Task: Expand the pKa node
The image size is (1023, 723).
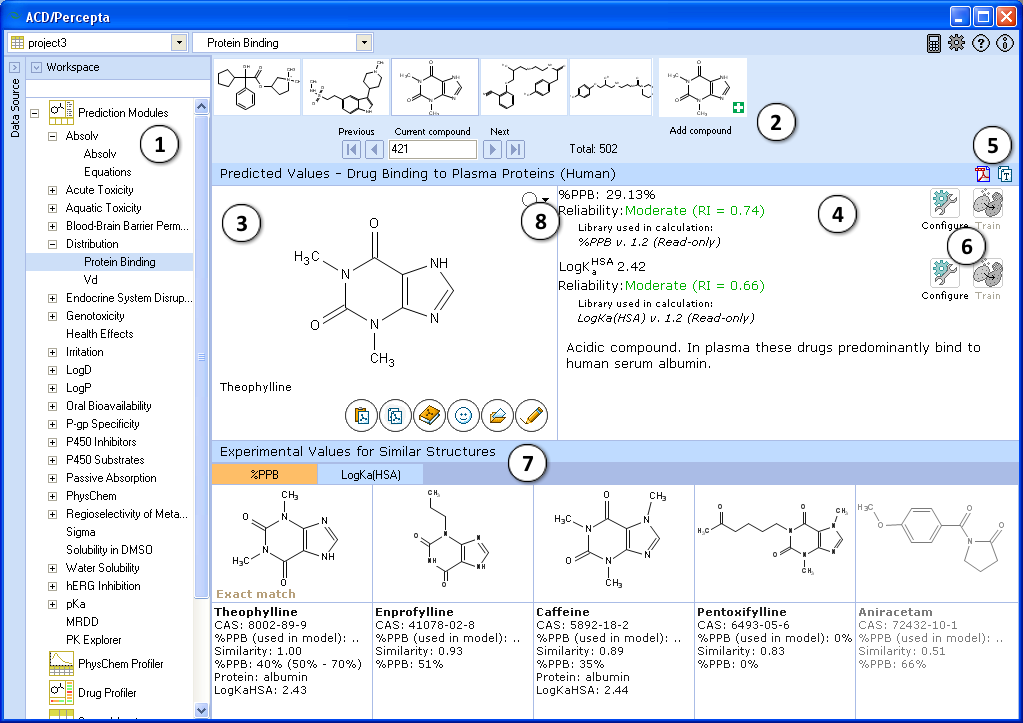Action: click(x=52, y=604)
